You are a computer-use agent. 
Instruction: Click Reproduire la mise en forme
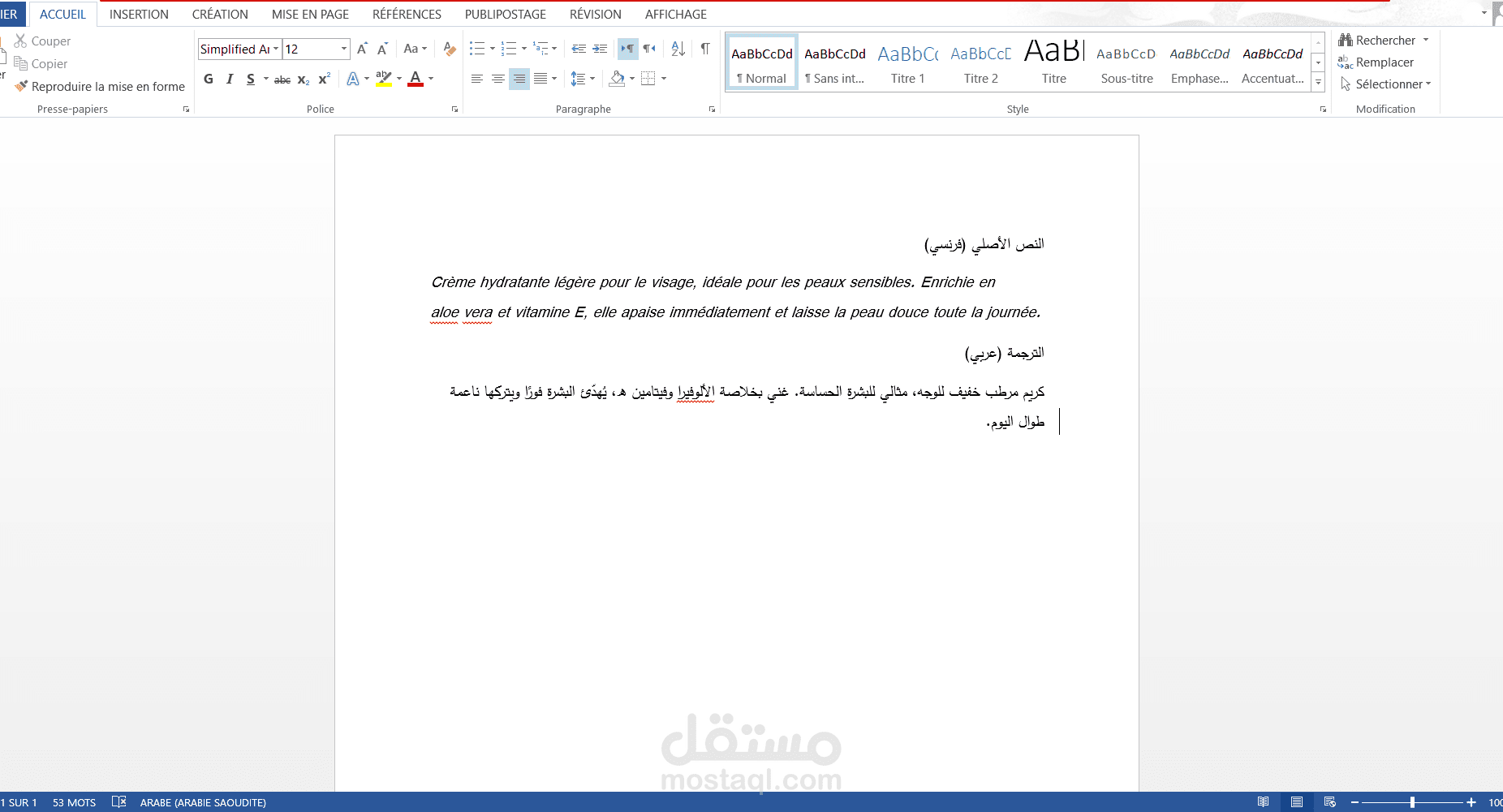(x=100, y=87)
